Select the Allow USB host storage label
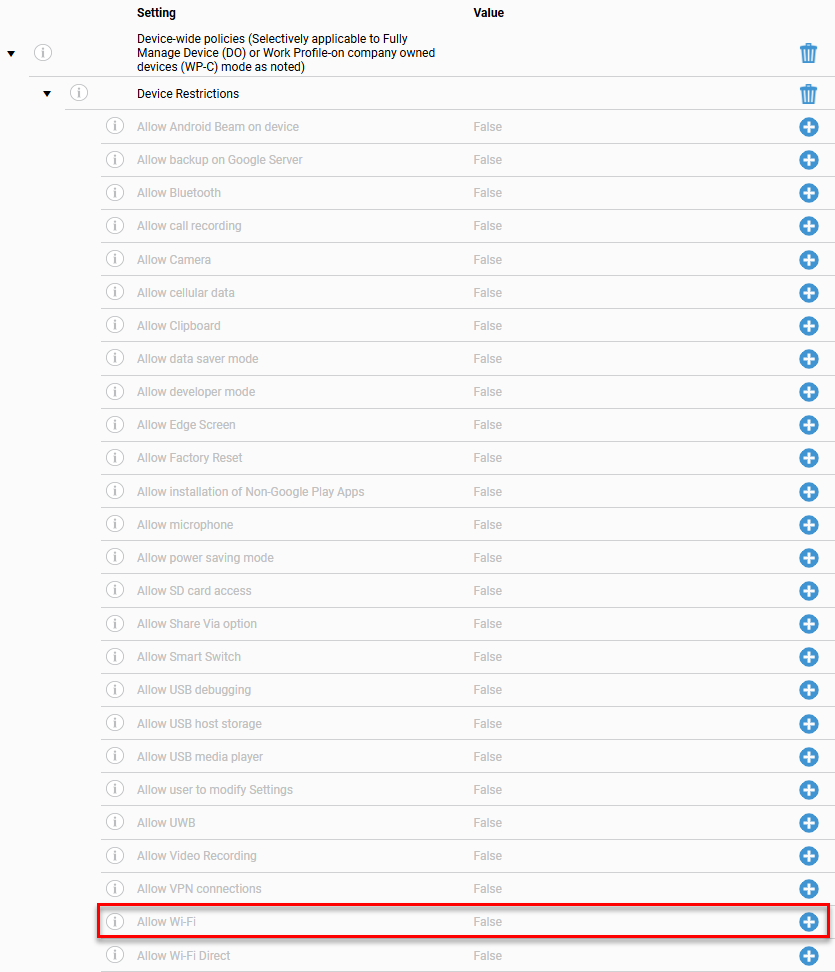The image size is (835, 972). pos(199,723)
